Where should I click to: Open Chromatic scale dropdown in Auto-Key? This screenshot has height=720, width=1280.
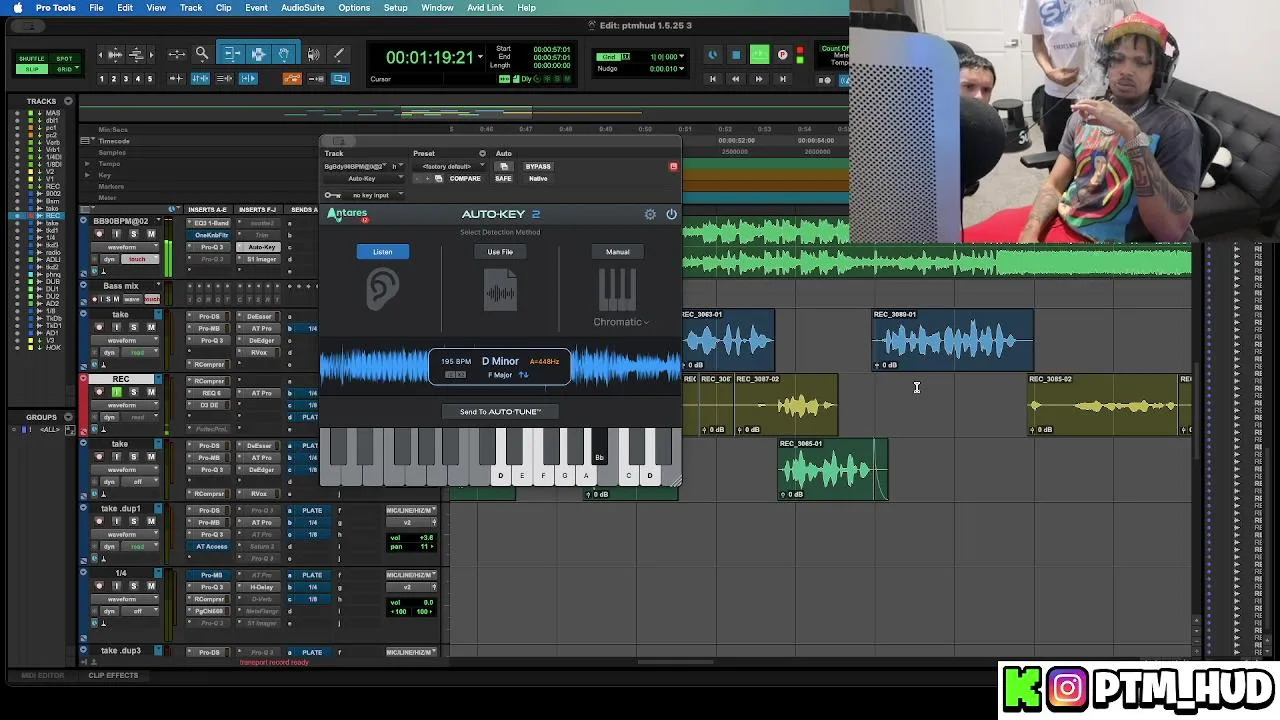click(x=621, y=322)
